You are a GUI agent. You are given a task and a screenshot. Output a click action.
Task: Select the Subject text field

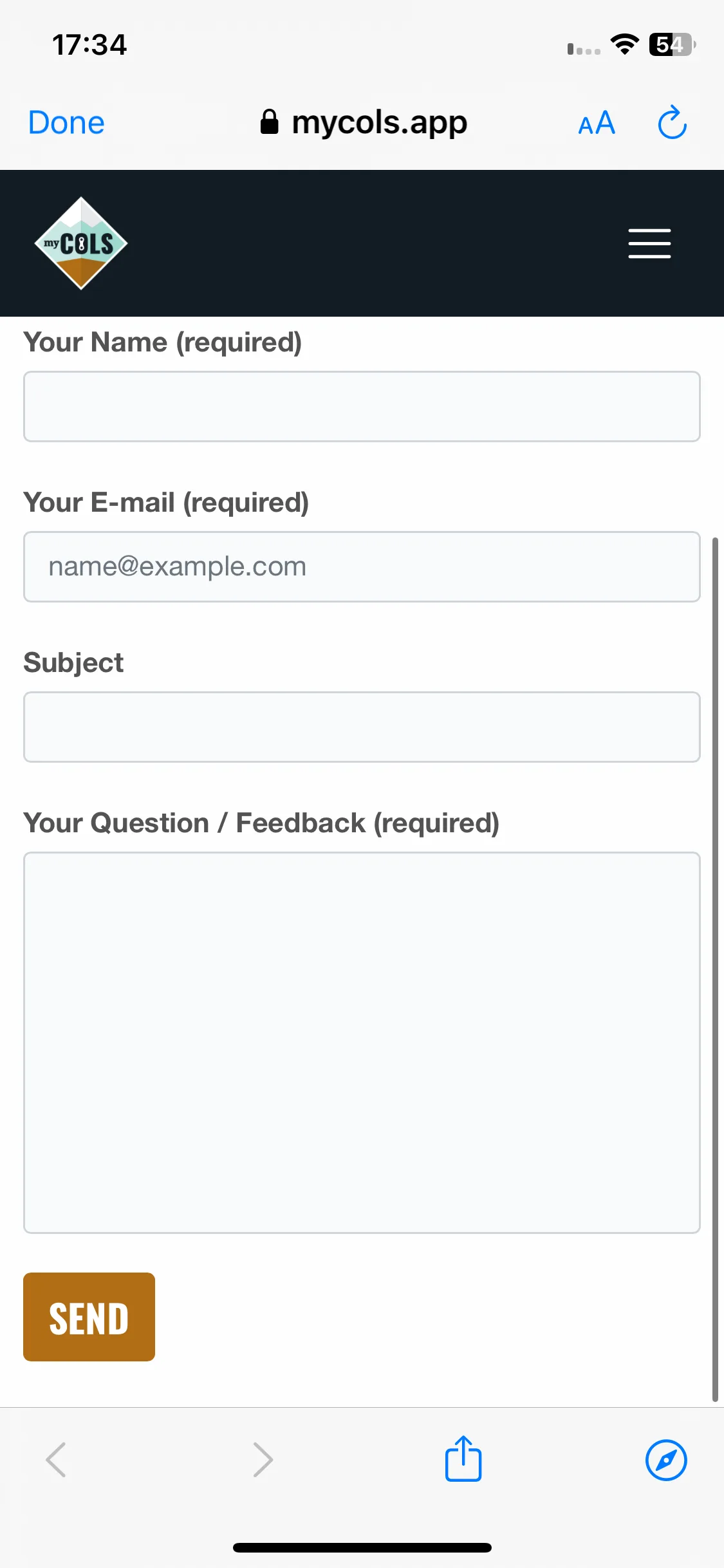pyautogui.click(x=362, y=727)
